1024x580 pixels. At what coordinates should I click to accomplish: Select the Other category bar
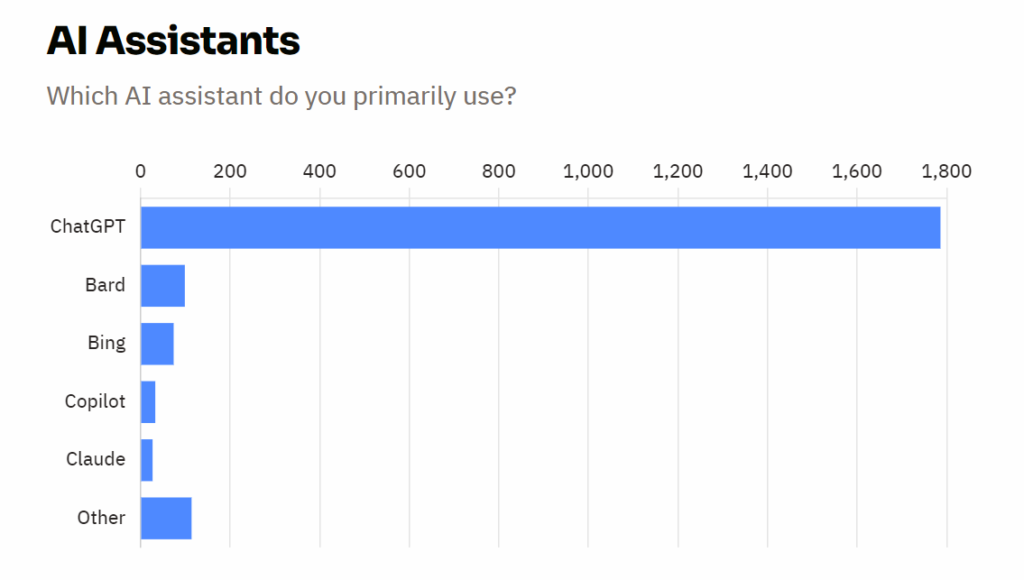click(166, 518)
